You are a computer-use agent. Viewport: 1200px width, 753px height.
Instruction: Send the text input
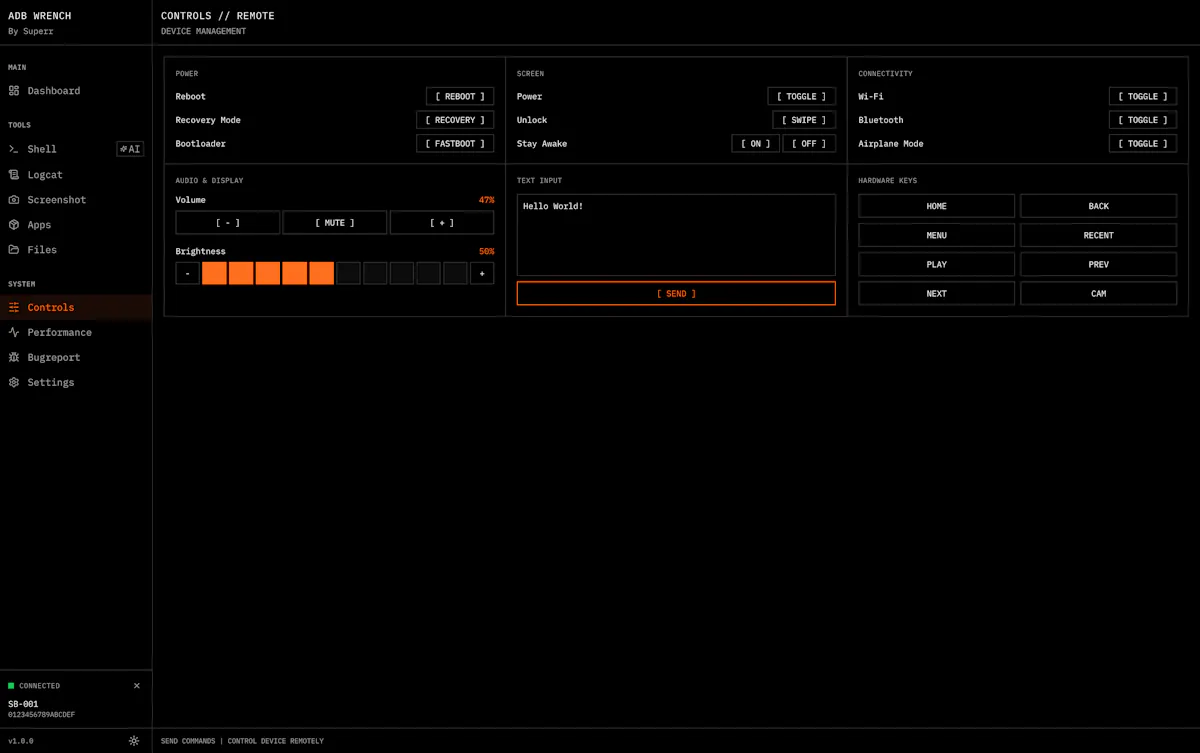pos(676,293)
